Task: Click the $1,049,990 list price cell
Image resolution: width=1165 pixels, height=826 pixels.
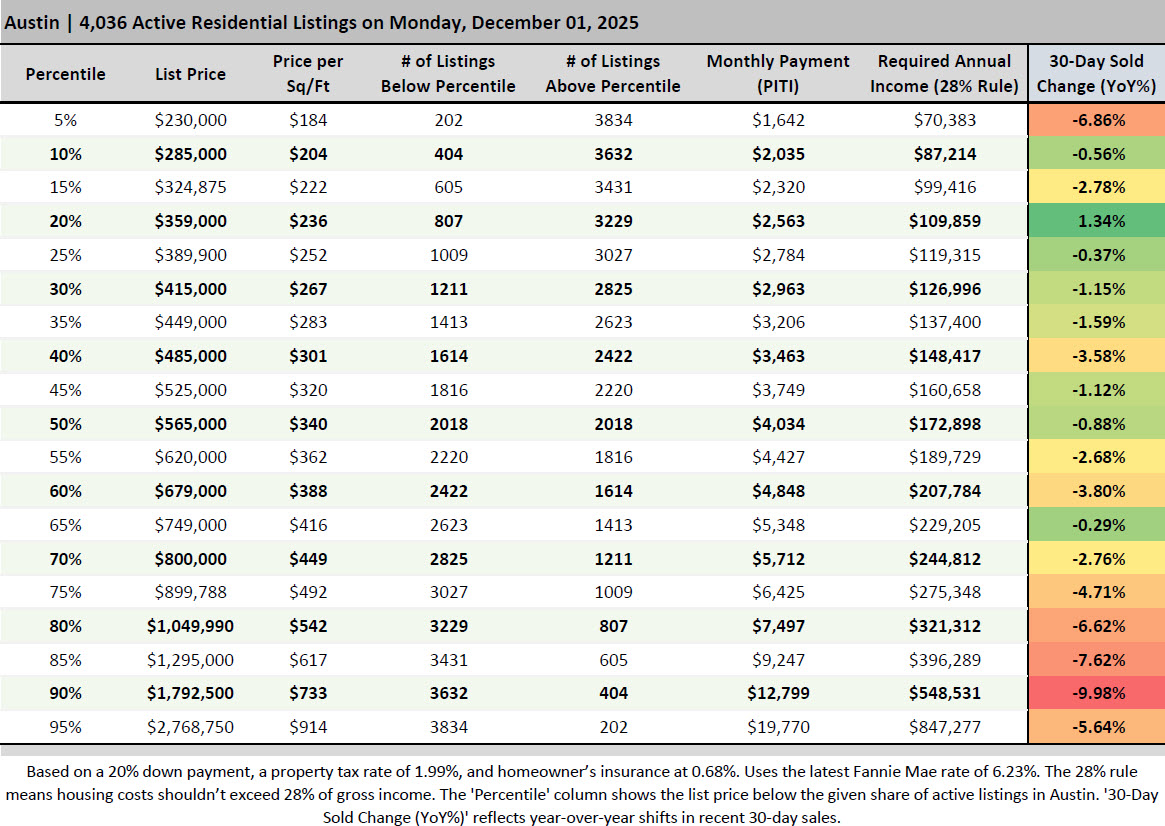Action: [190, 626]
